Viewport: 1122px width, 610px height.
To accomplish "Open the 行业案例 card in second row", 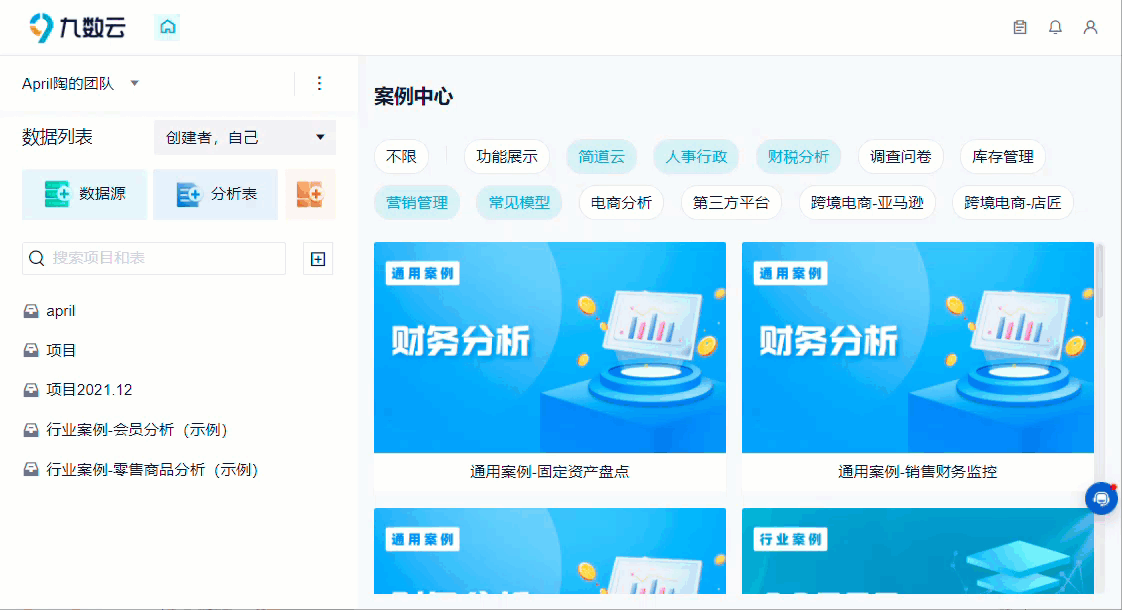I will pyautogui.click(x=917, y=551).
